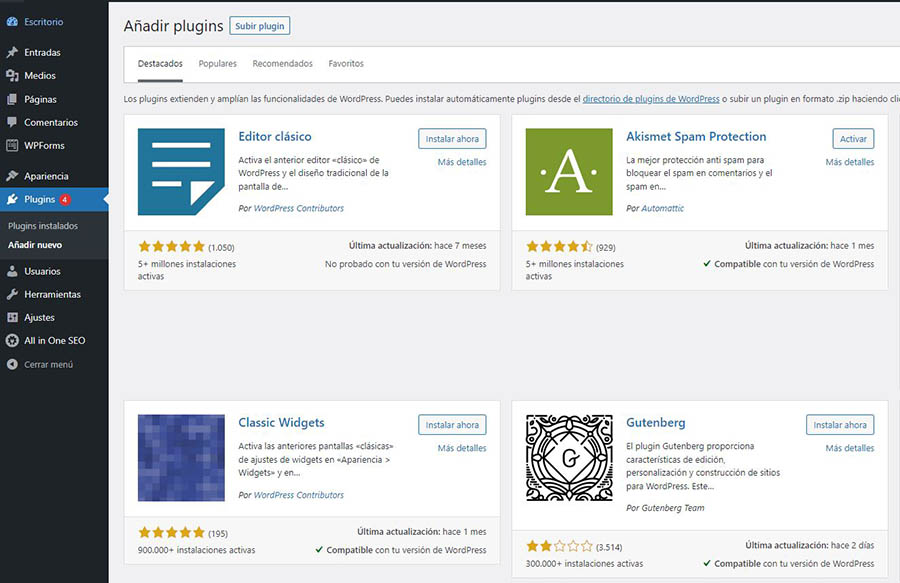Click the All in One SEO gear icon
The width and height of the screenshot is (900, 583).
click(x=12, y=341)
